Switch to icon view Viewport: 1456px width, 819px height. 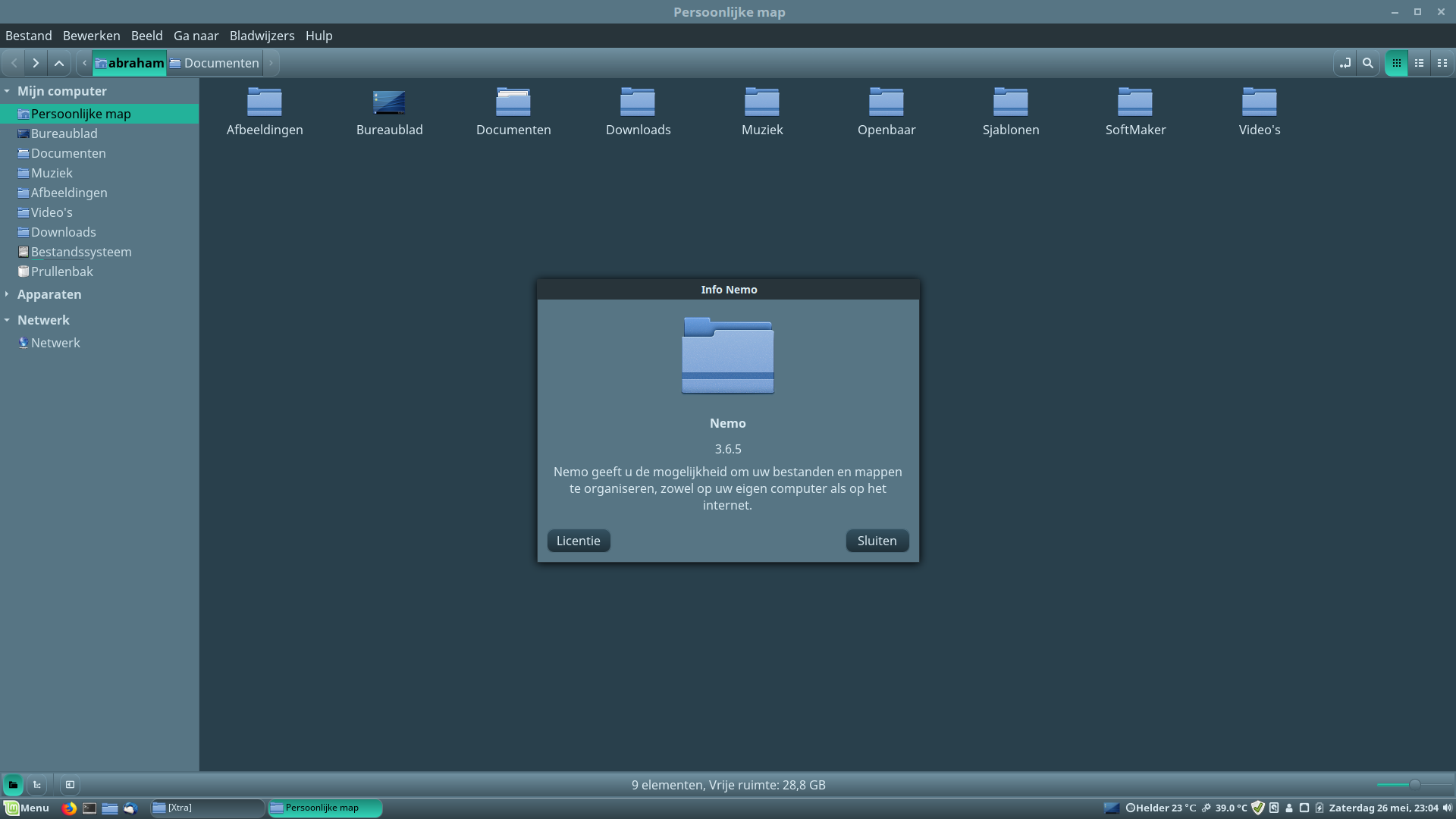(1397, 63)
